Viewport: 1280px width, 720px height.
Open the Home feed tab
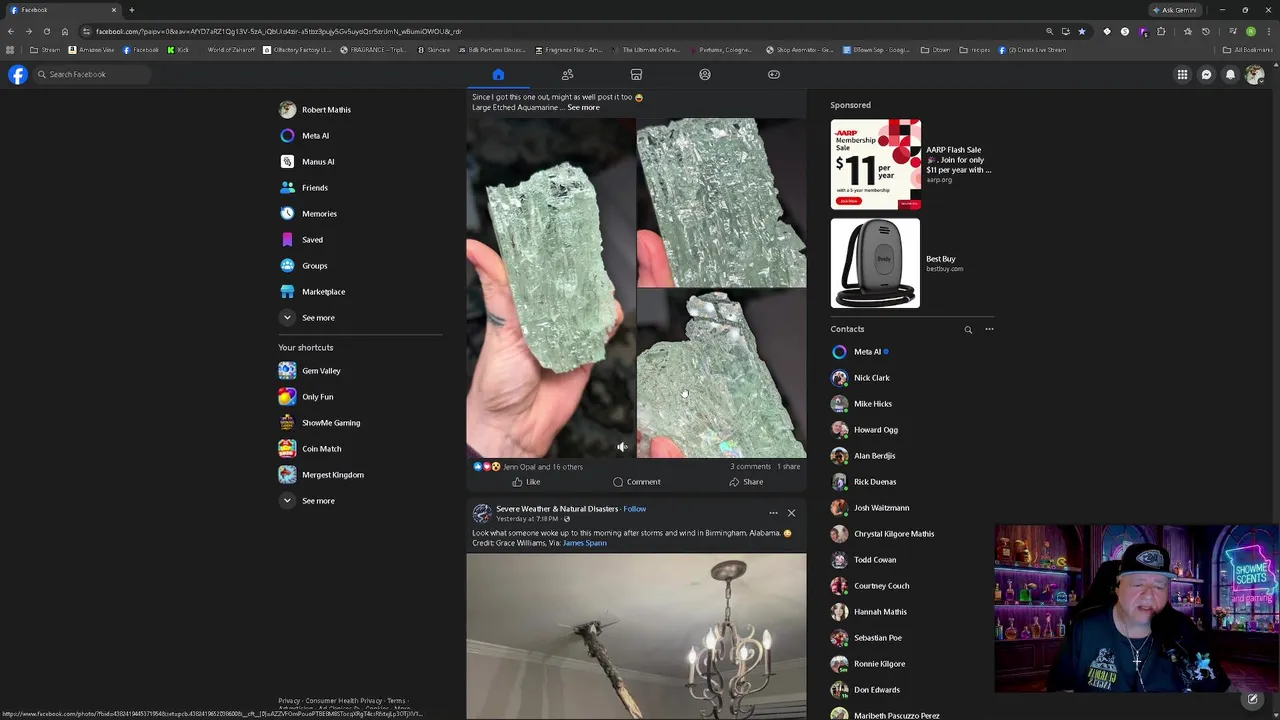(498, 74)
